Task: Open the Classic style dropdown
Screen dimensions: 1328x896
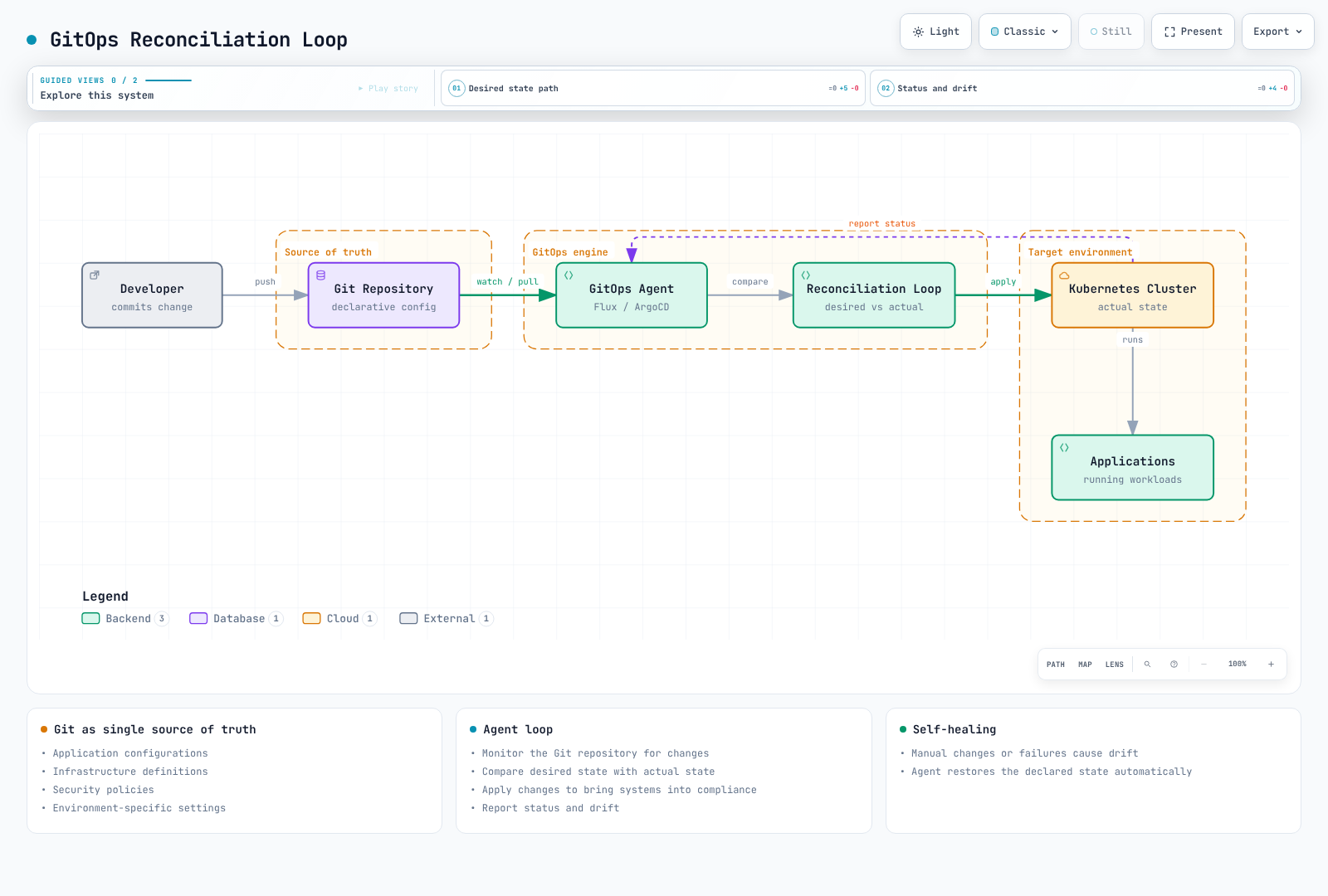Action: [x=1025, y=32]
